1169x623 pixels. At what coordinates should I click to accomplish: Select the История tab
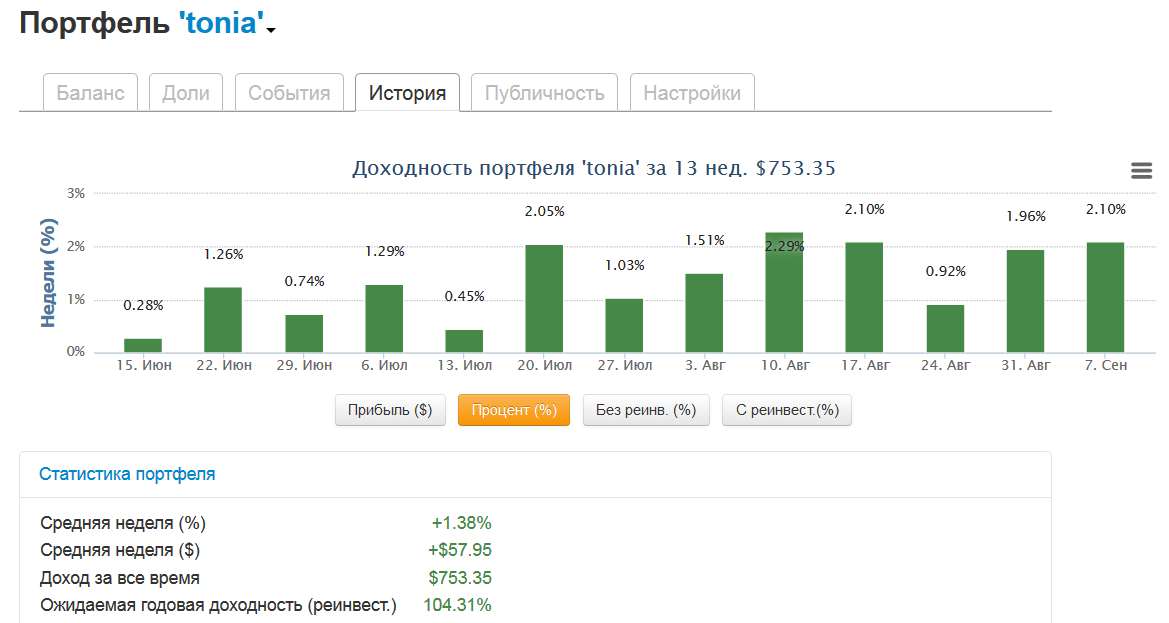pos(407,93)
